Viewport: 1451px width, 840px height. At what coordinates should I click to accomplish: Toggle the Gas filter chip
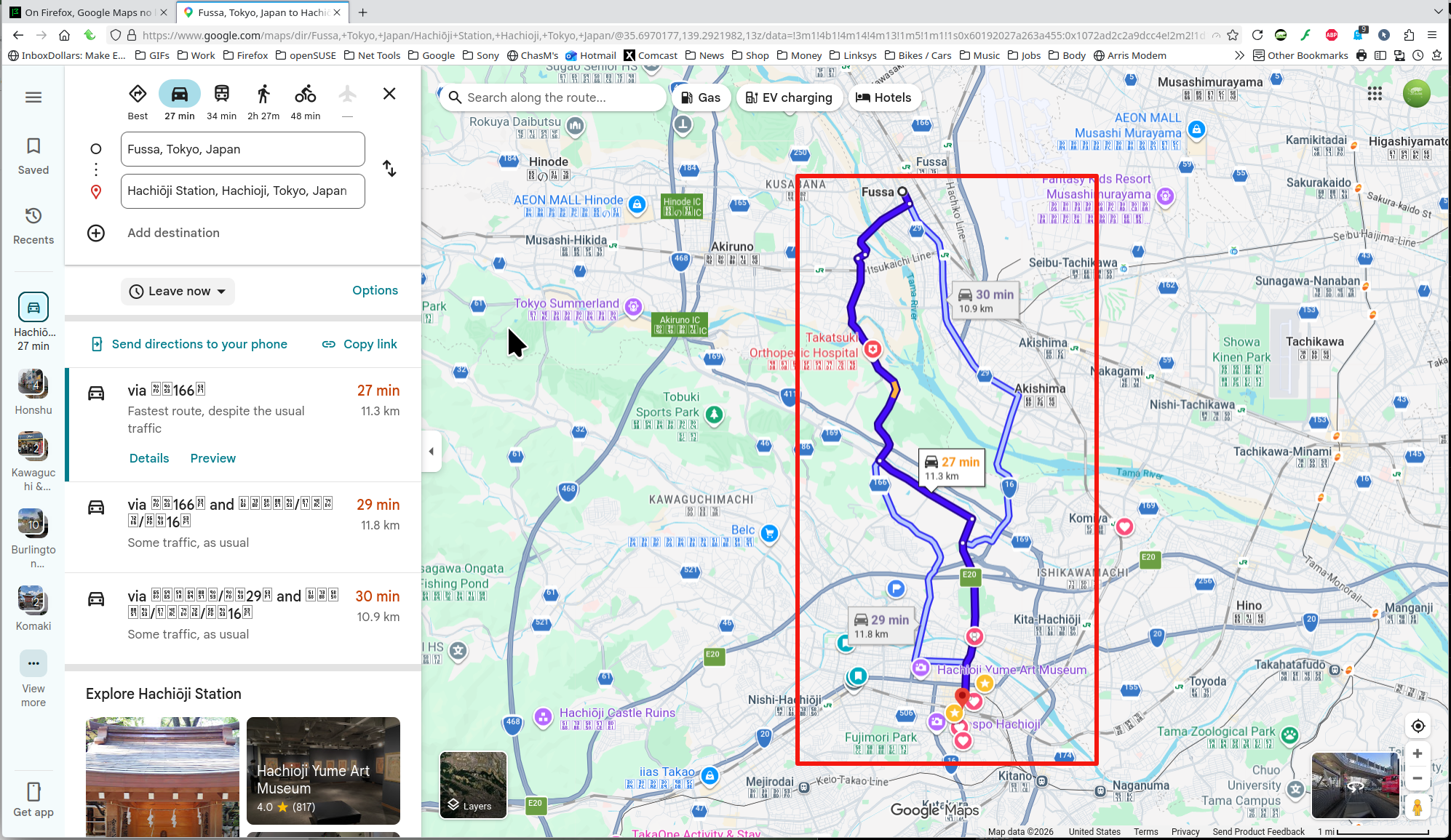pos(700,97)
